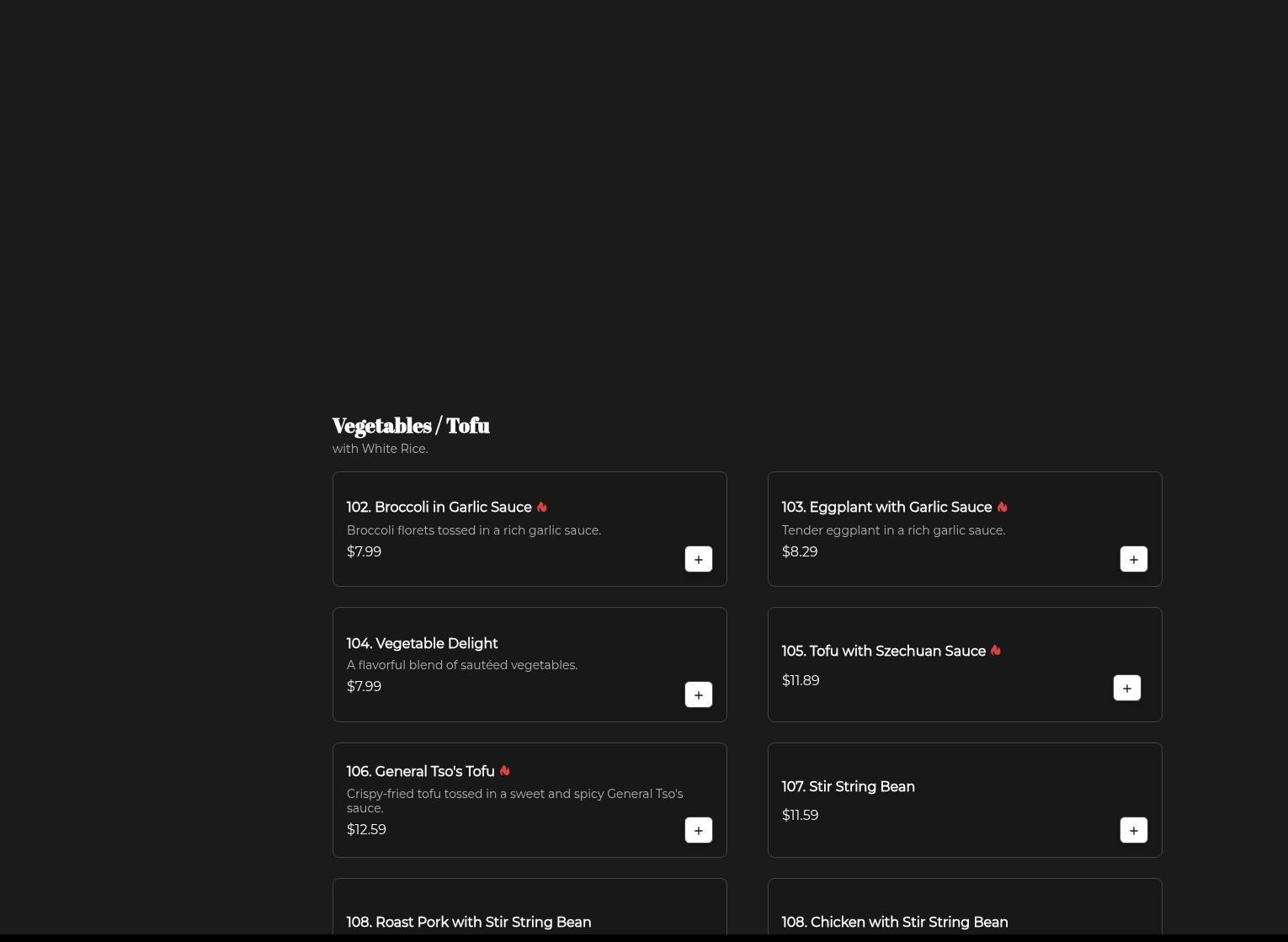Screen dimensions: 1288x942
Task: Add Eggplant with Garlic Sauce to order
Action: pos(1133,560)
